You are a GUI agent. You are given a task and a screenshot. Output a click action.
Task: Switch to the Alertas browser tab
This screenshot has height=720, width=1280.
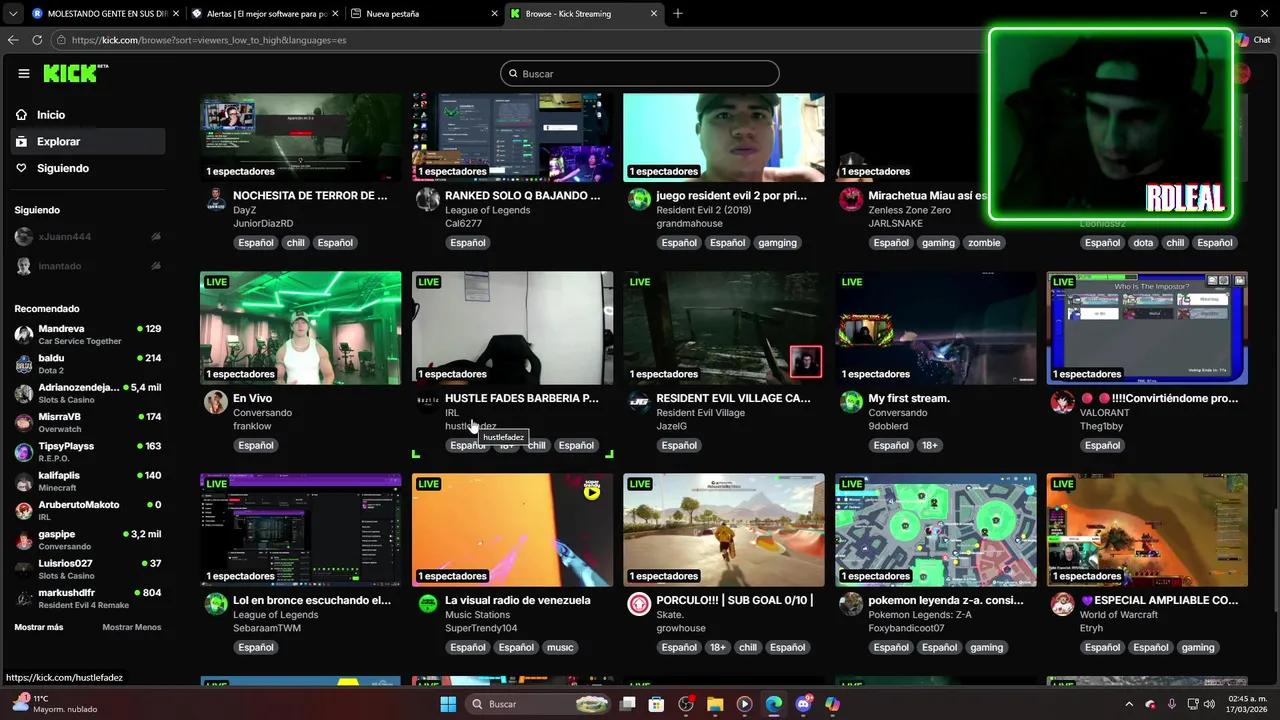[x=265, y=13]
